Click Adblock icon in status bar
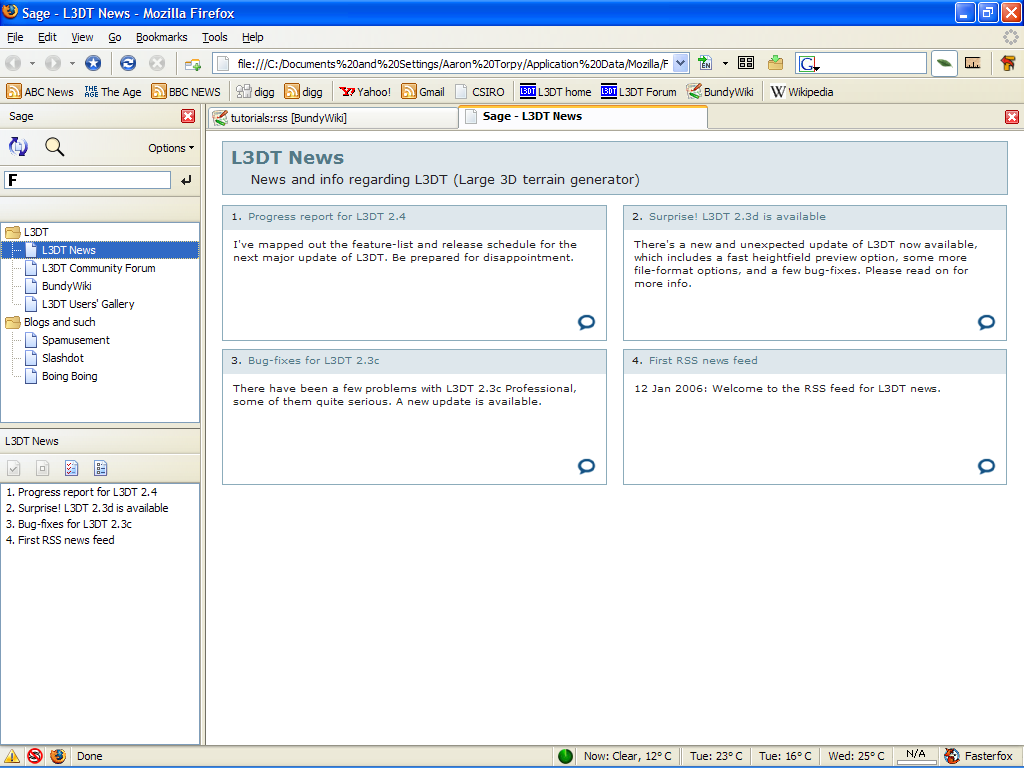 point(35,756)
